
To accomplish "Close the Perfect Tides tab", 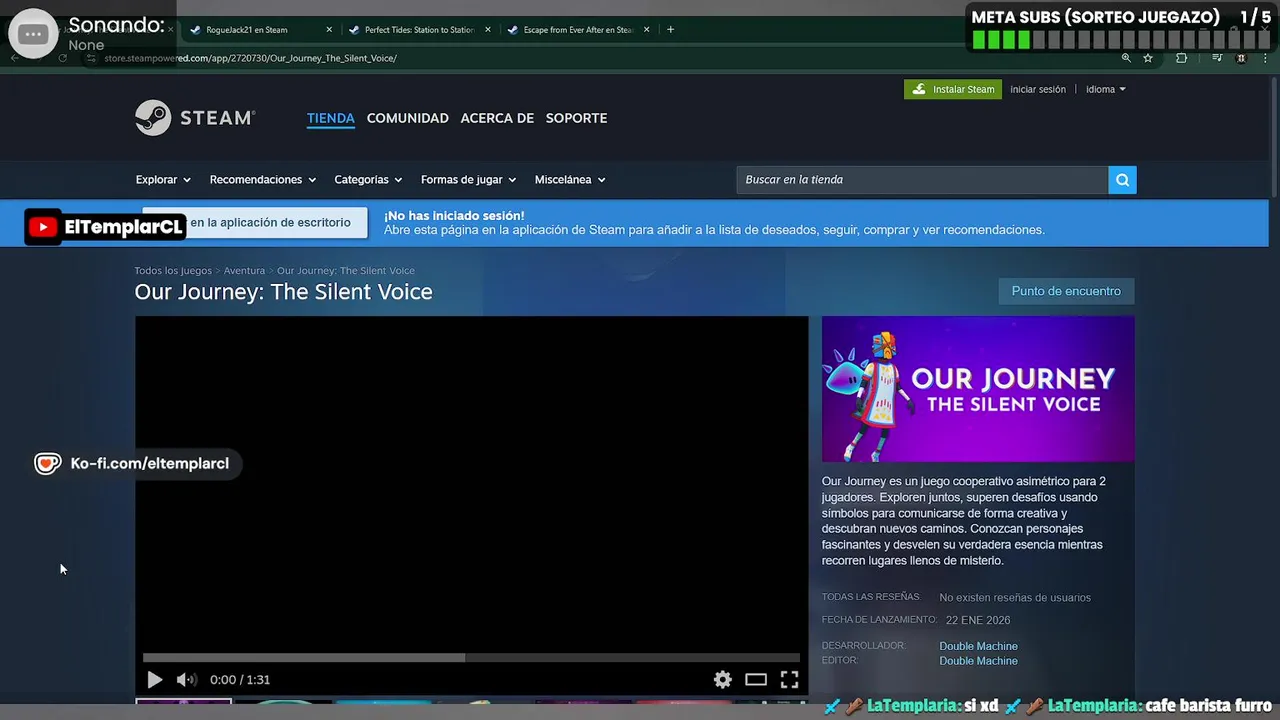I will pos(488,30).
